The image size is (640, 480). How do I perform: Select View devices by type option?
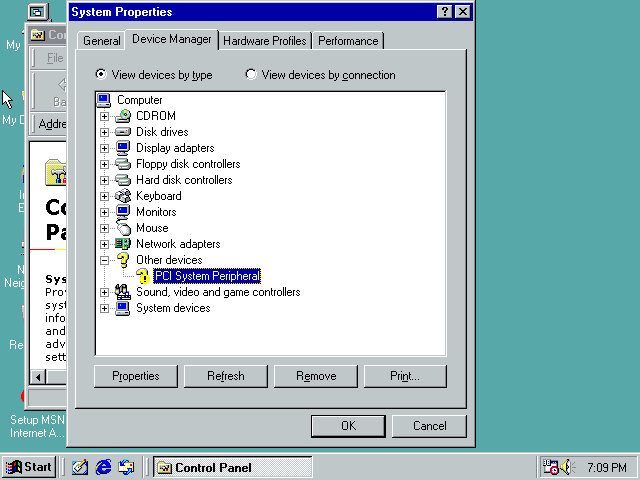(x=101, y=75)
